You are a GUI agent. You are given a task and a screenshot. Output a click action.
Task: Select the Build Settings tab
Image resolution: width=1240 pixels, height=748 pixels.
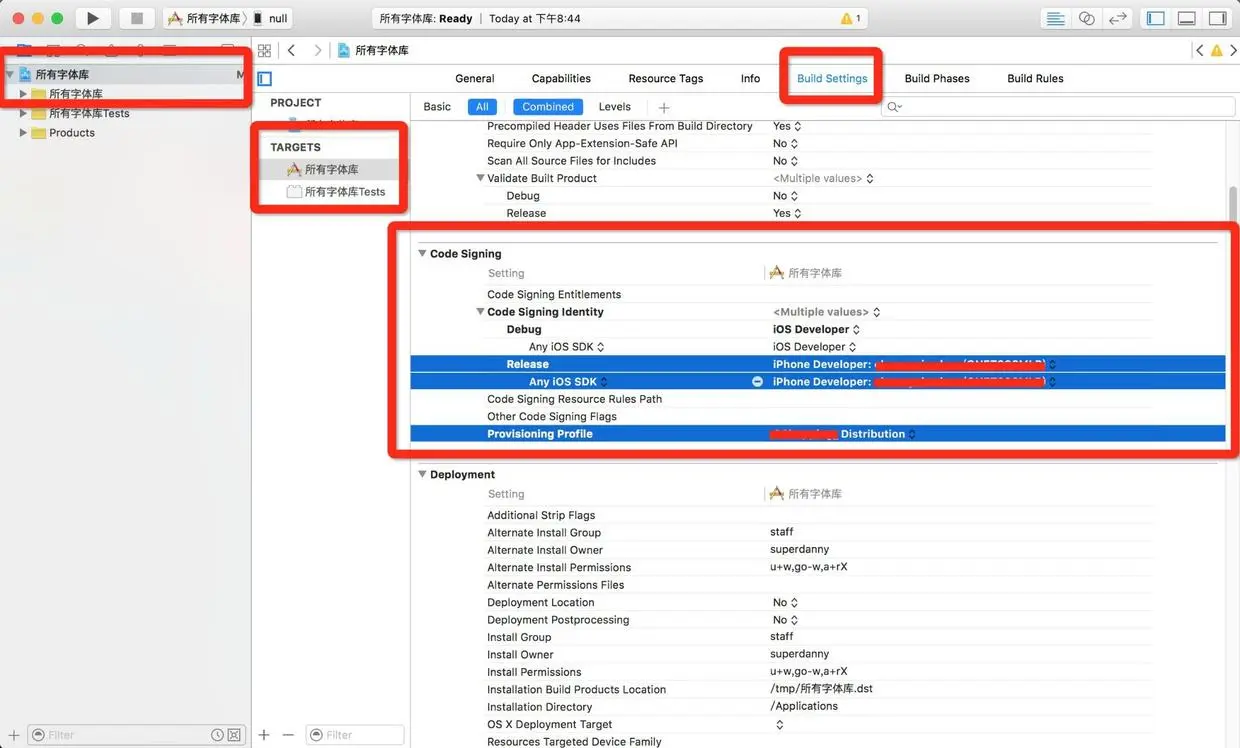pos(832,78)
